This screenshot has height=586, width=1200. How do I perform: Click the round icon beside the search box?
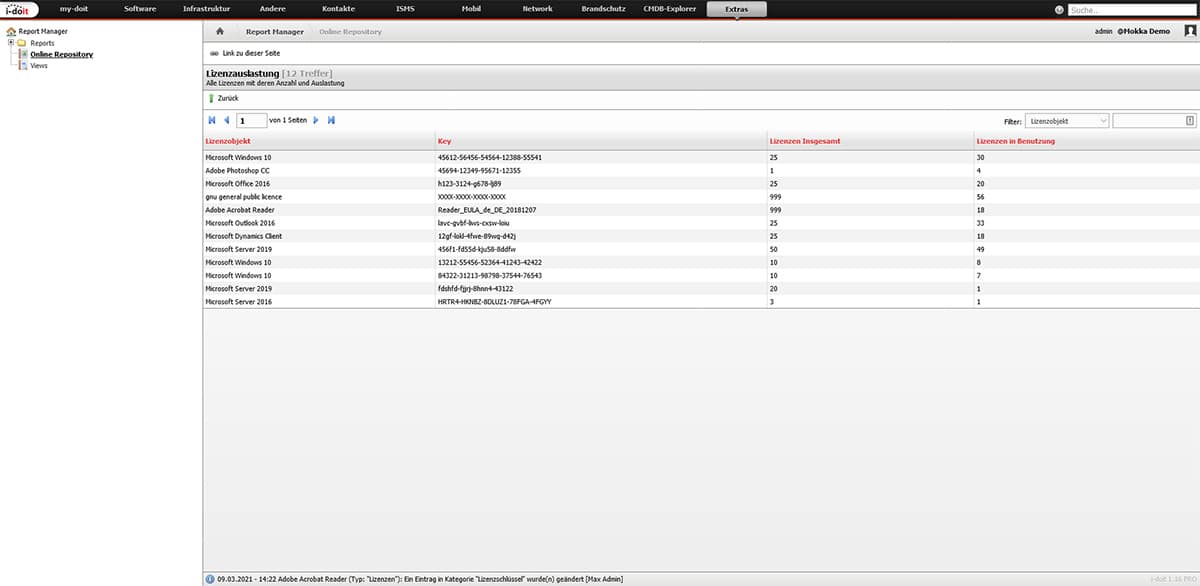click(1060, 10)
